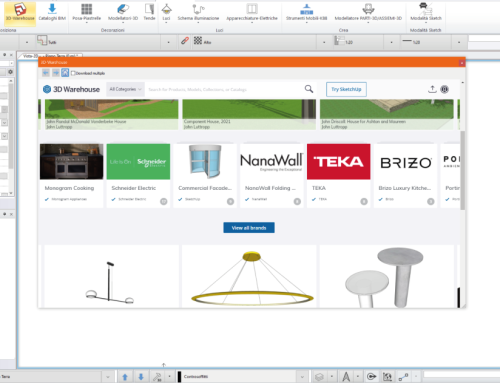
Task: Expand the hammer tool dropdown arrow
Action: coord(169,377)
